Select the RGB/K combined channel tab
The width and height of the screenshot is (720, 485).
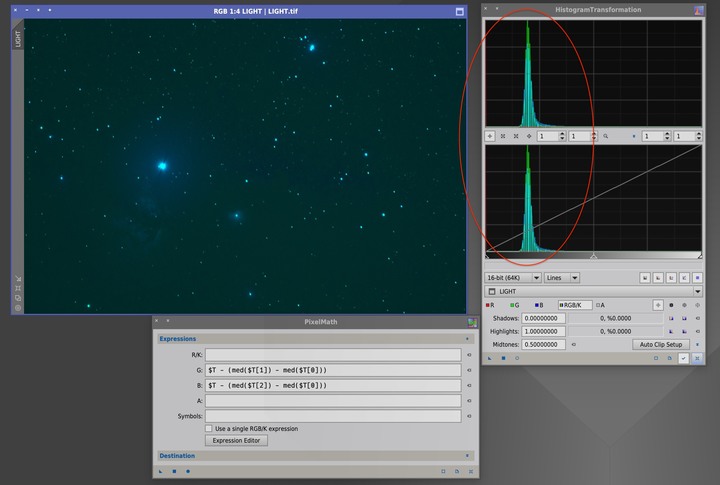(x=575, y=305)
